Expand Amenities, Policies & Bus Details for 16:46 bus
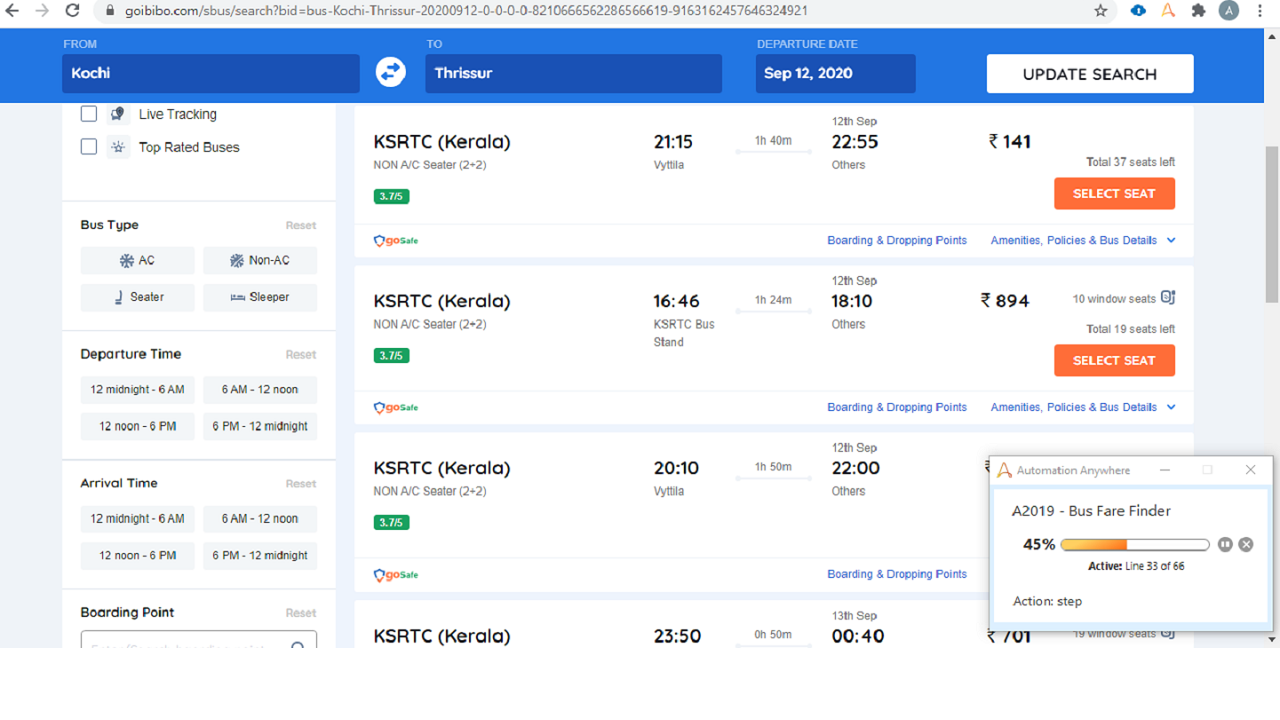 click(x=1083, y=407)
